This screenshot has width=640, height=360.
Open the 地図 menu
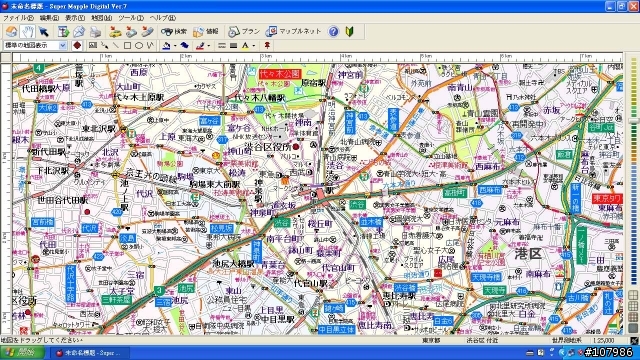(x=101, y=18)
